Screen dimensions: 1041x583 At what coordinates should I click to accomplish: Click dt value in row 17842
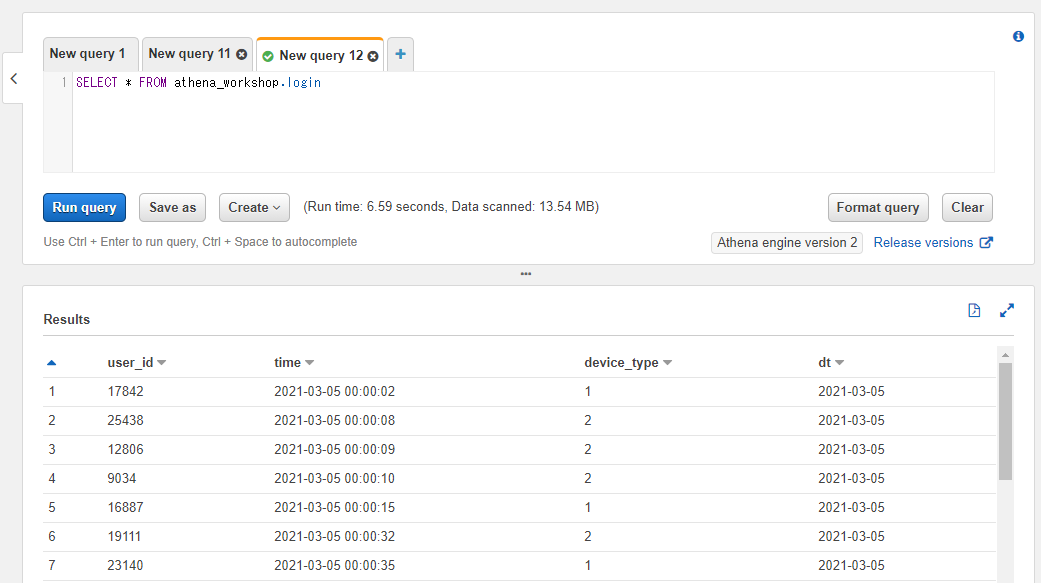click(x=851, y=391)
